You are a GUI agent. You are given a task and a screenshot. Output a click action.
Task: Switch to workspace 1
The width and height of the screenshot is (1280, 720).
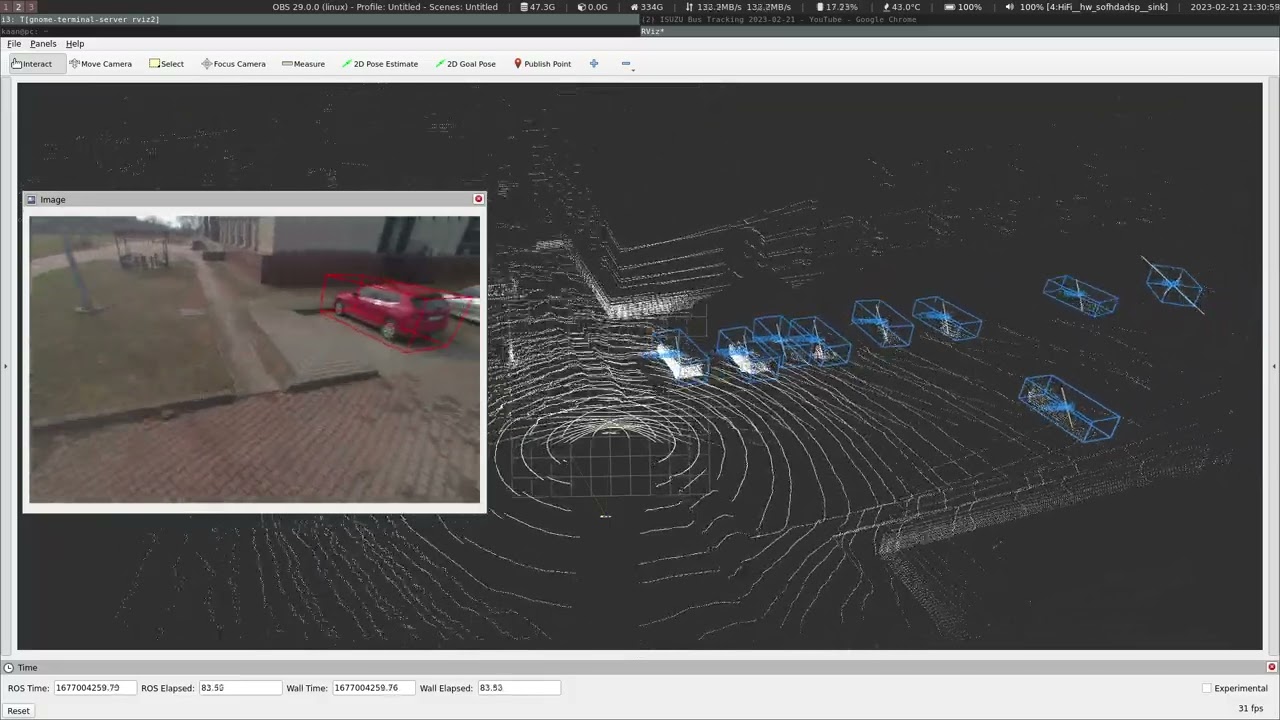click(x=5, y=7)
